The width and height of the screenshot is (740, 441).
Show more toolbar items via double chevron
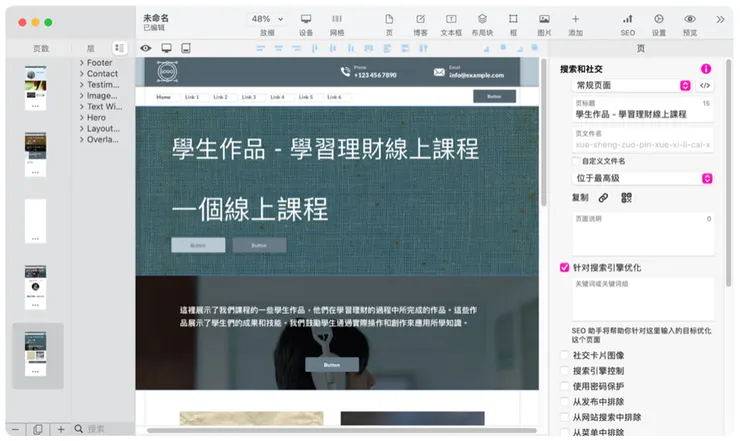(x=720, y=19)
